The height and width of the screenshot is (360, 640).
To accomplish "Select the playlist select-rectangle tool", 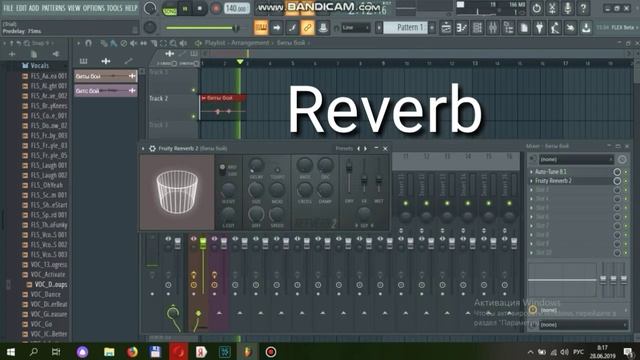I will pos(163,43).
